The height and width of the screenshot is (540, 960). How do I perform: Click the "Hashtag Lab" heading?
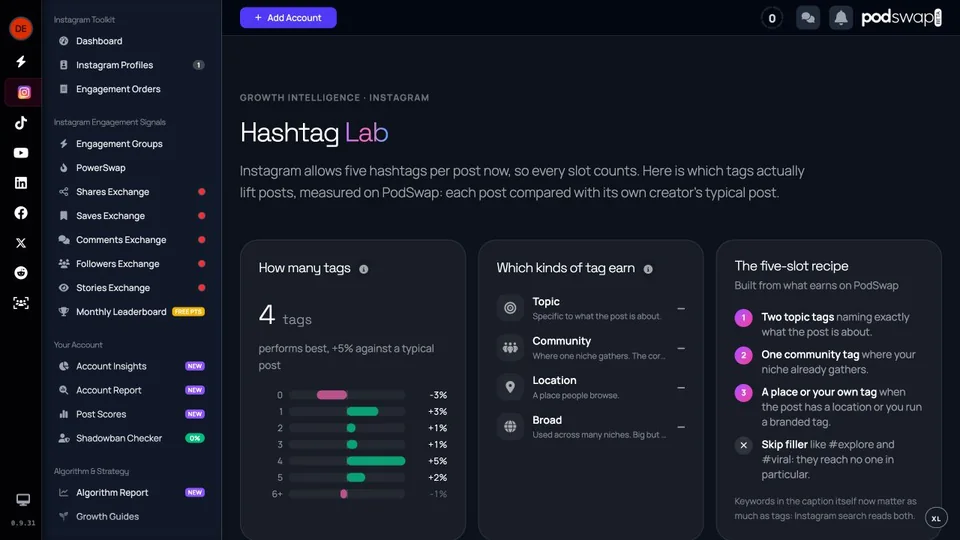(x=314, y=132)
